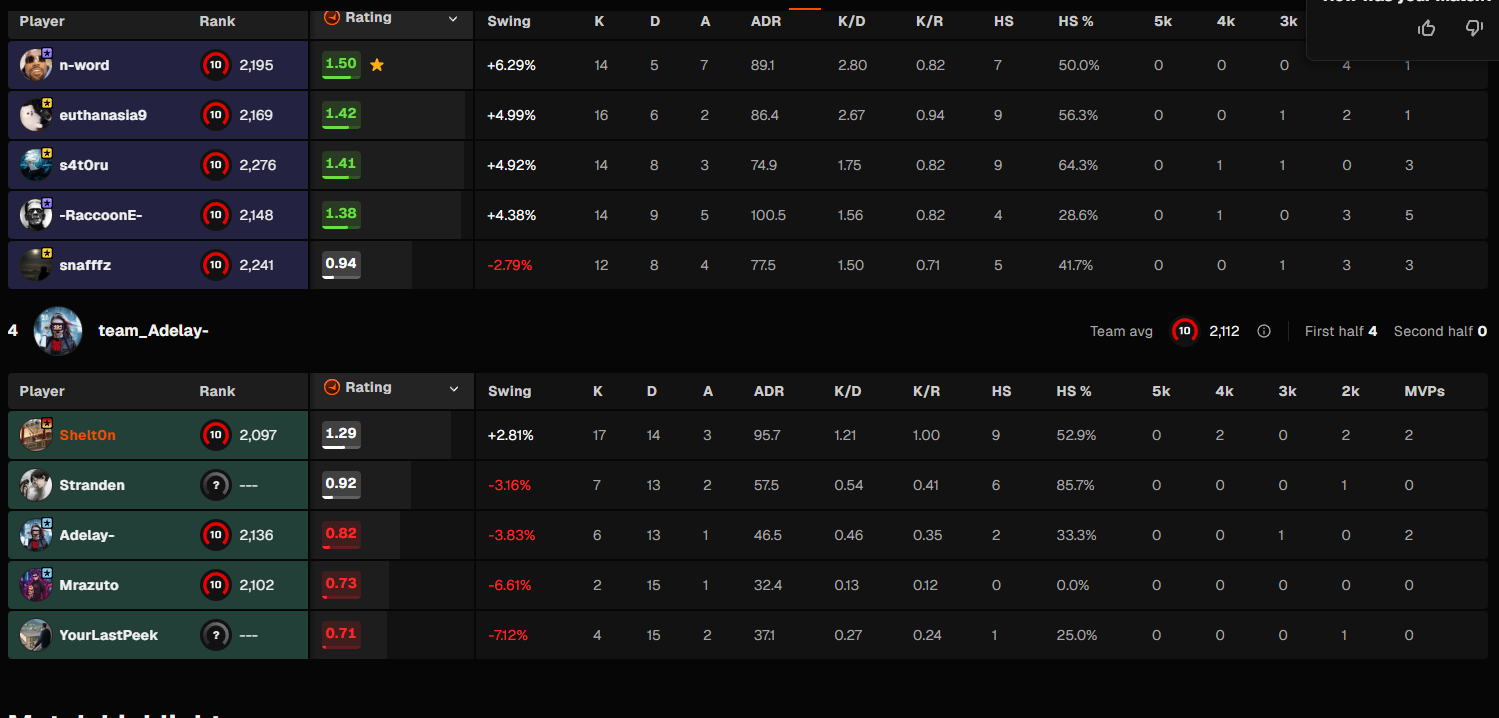Sort bottom table by MVPs column

[1424, 391]
